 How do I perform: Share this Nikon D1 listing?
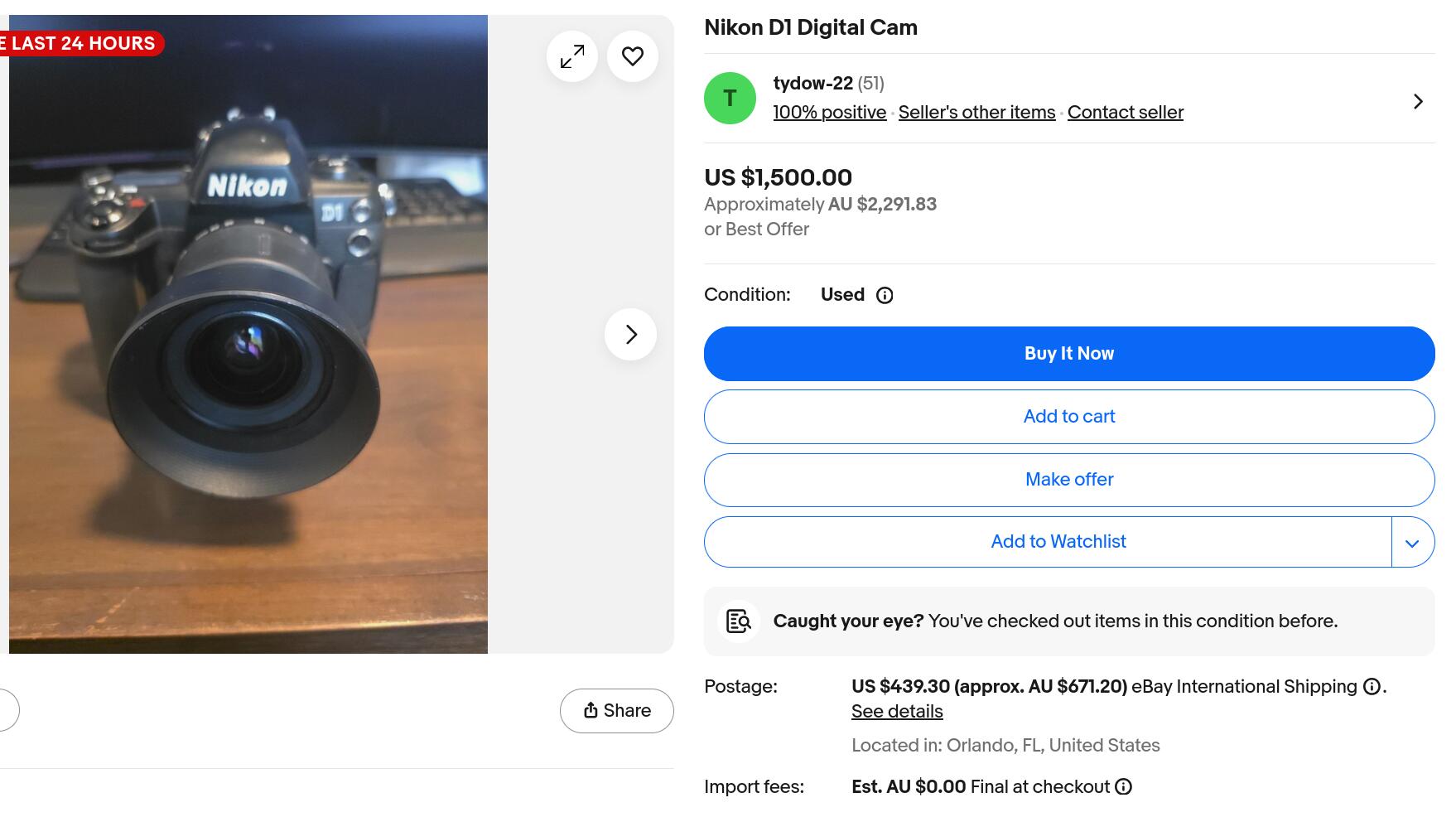[617, 711]
